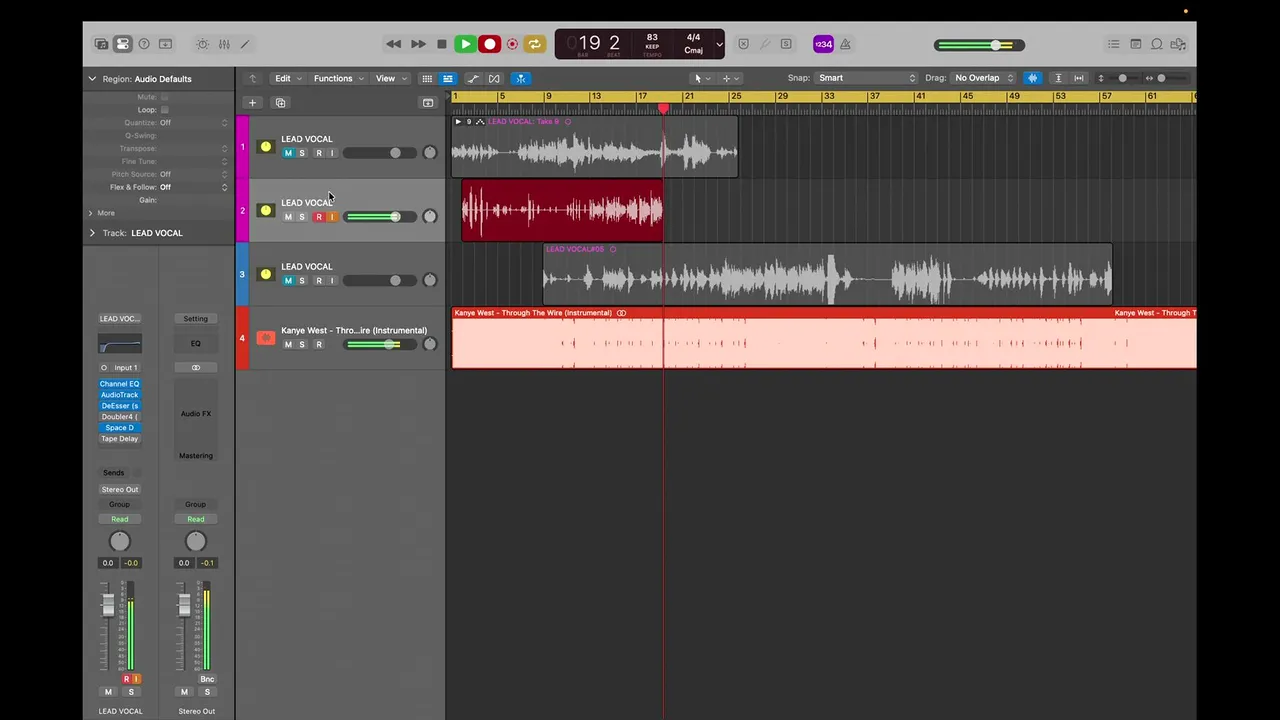Click the Toolbar download-tray icon

165,44
